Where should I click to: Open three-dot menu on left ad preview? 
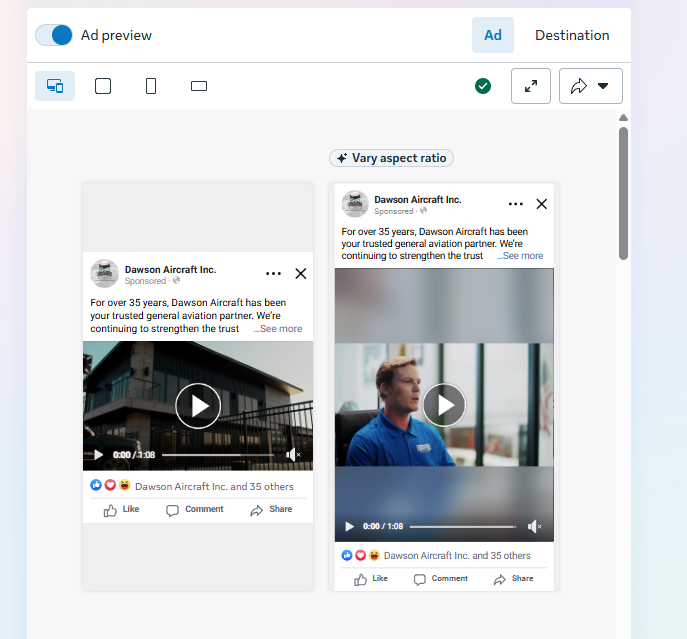pos(273,273)
